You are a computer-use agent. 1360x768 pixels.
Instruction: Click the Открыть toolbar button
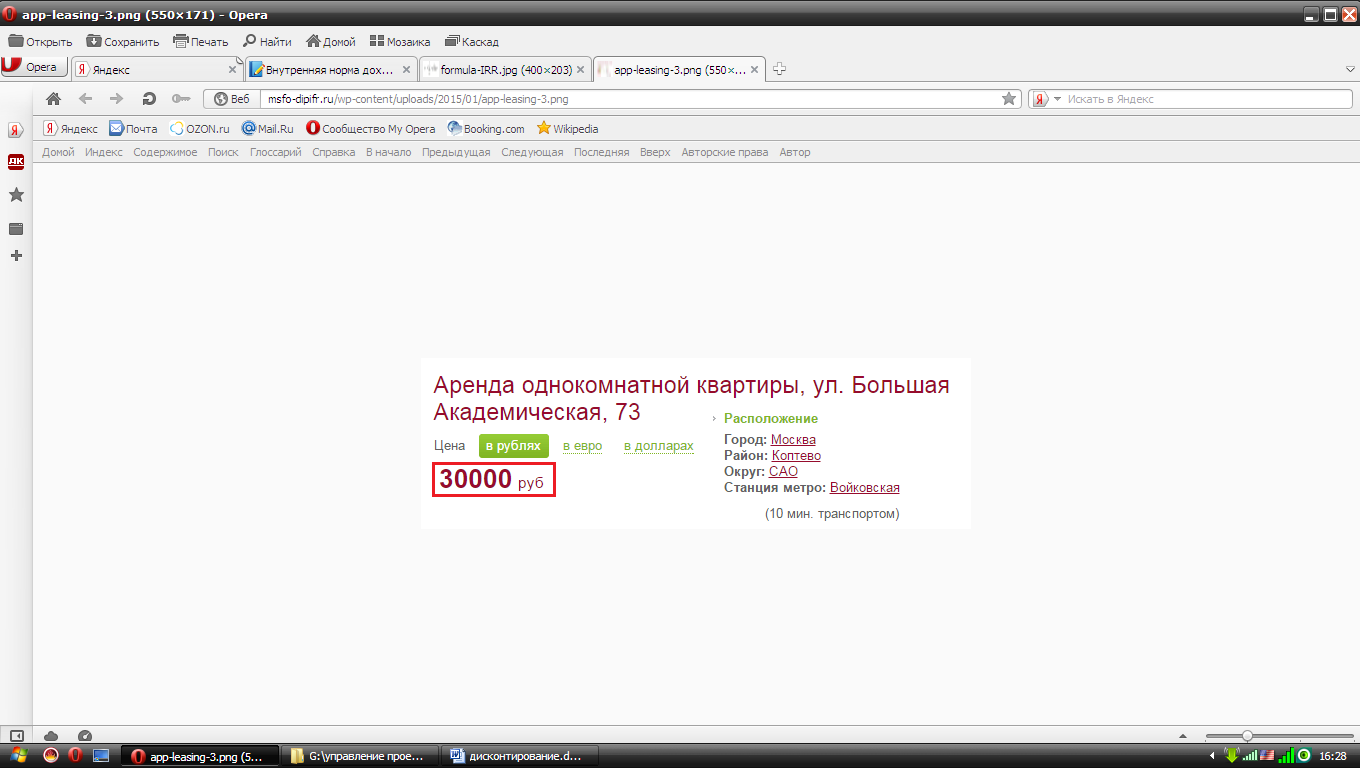[x=40, y=42]
